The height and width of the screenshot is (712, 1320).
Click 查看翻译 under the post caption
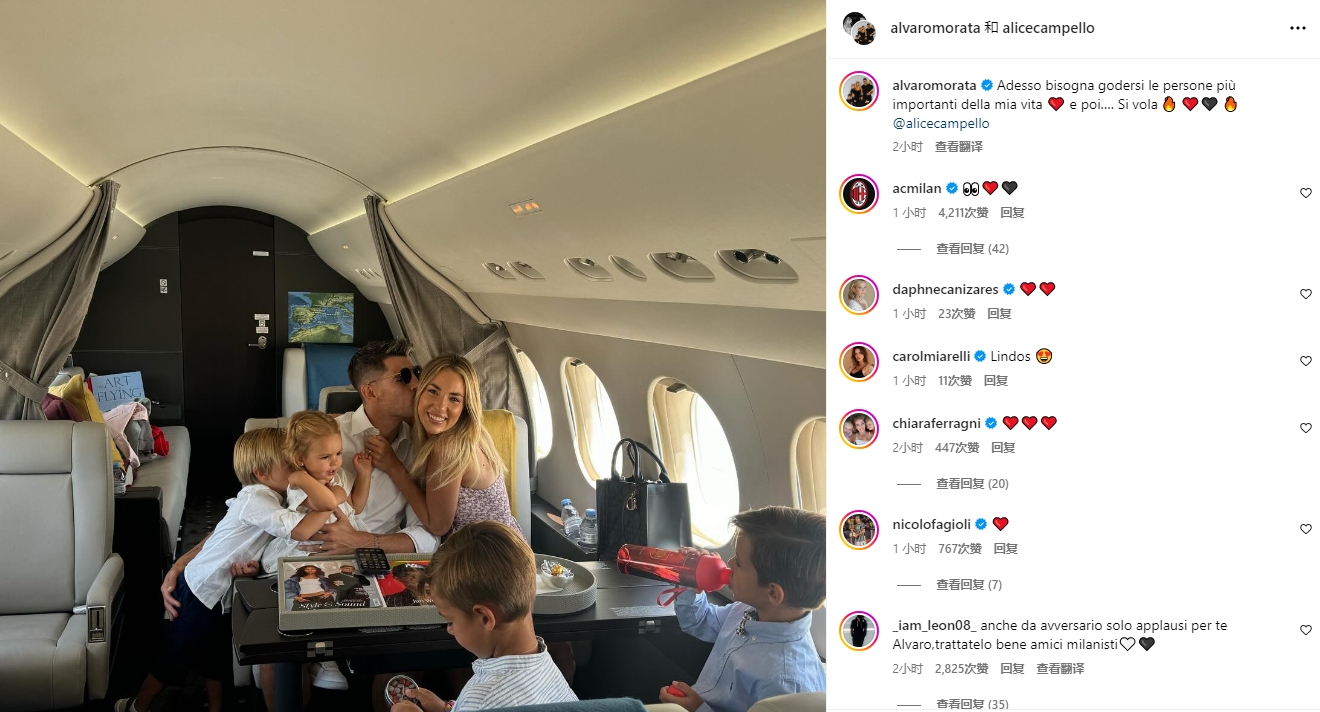(x=959, y=147)
